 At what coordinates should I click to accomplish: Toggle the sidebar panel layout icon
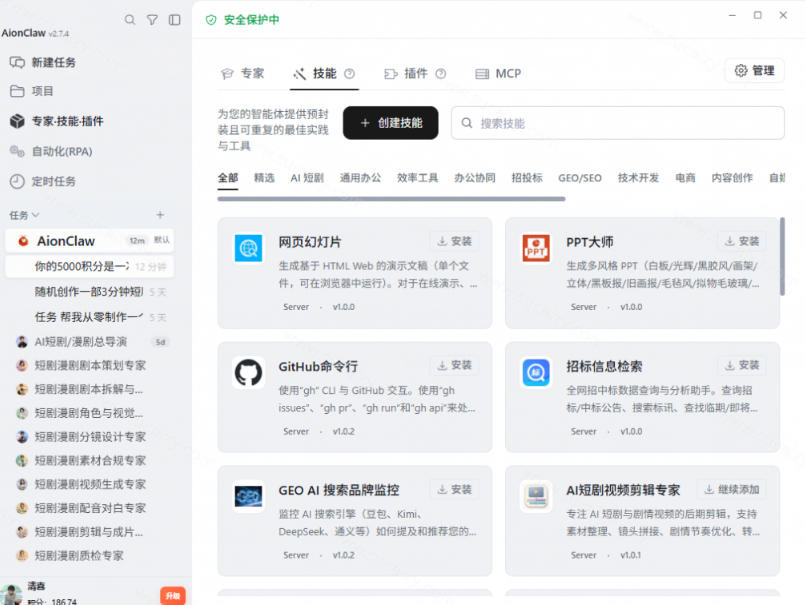[175, 20]
